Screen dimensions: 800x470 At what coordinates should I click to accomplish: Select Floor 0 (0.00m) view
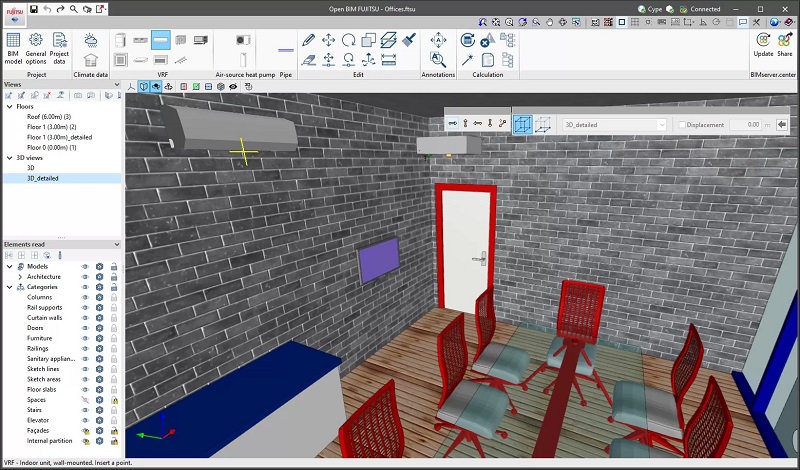(50, 147)
